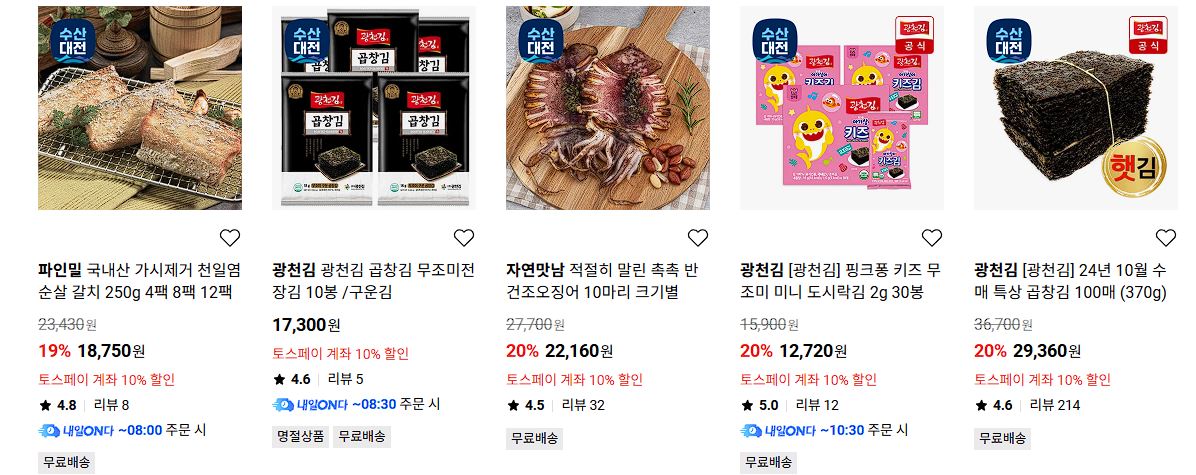This screenshot has height=475, width=1196.
Task: Favorite the 곱창김 100매 item
Action: (1165, 238)
